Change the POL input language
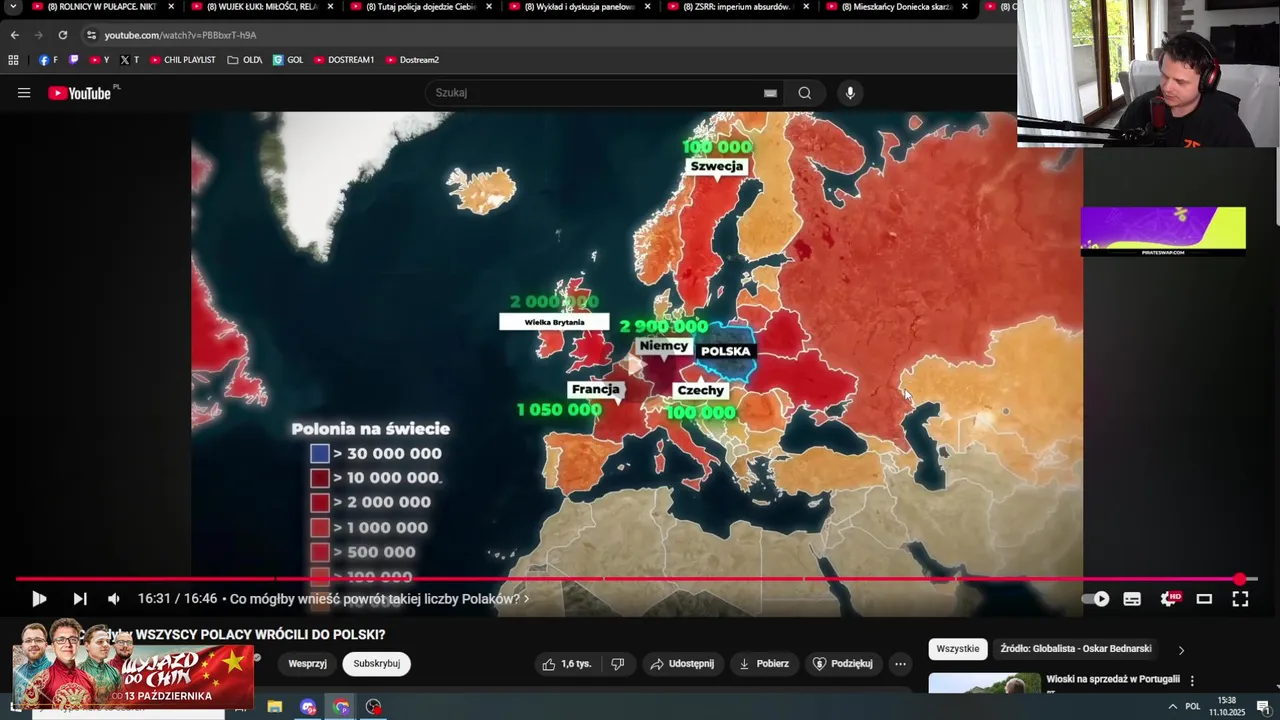Image resolution: width=1280 pixels, height=720 pixels. coord(1193,707)
